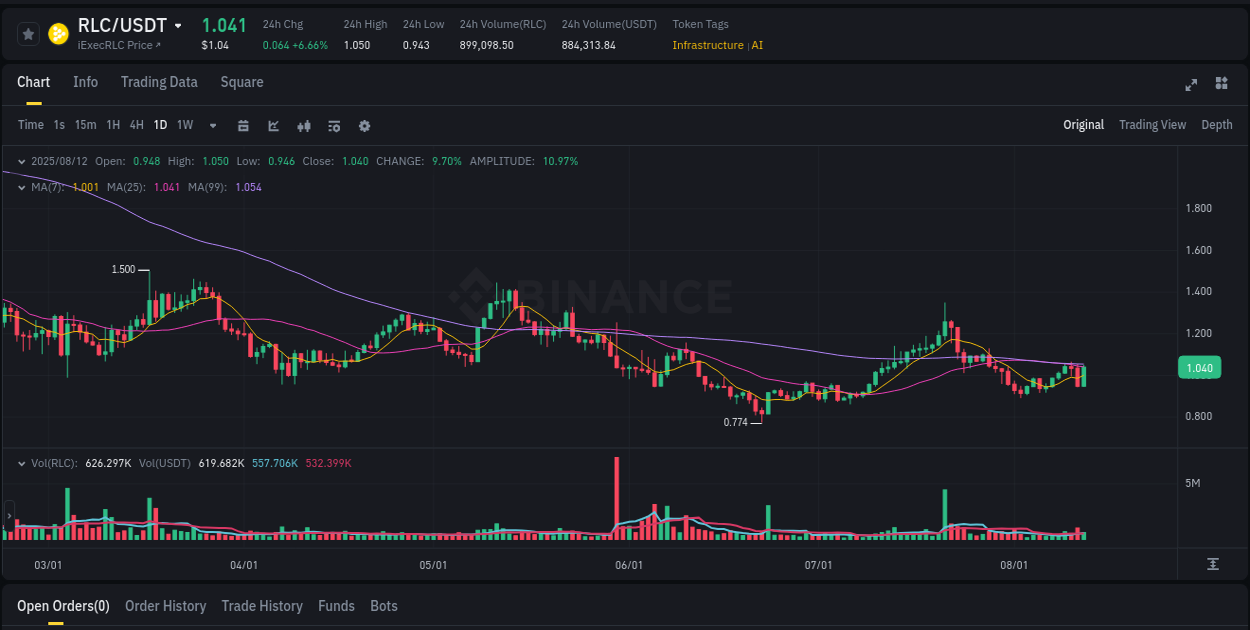This screenshot has height=630, width=1250.
Task: Switch to the Trading Data tab
Action: coord(159,82)
